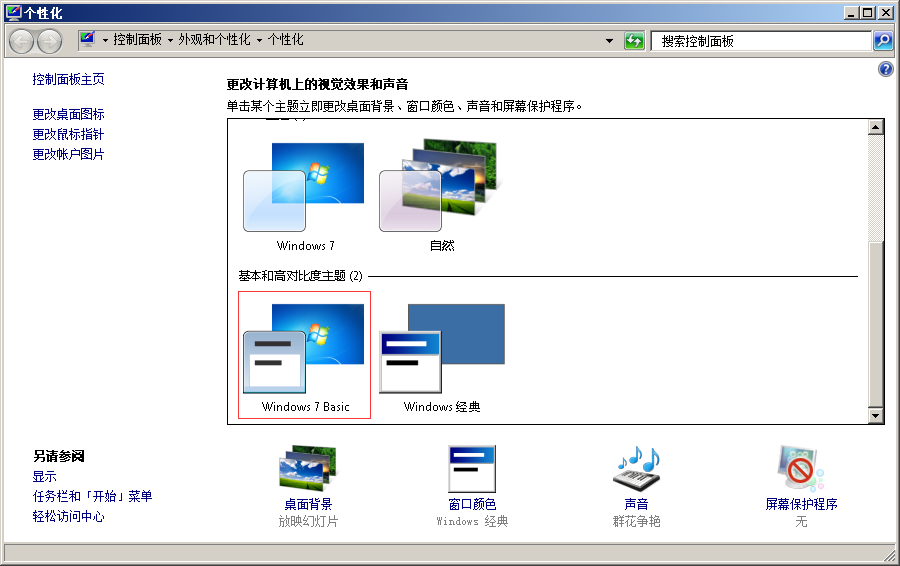
Task: Expand the dropdown arrow after 控制面板 breadcrumb
Action: [x=171, y=41]
